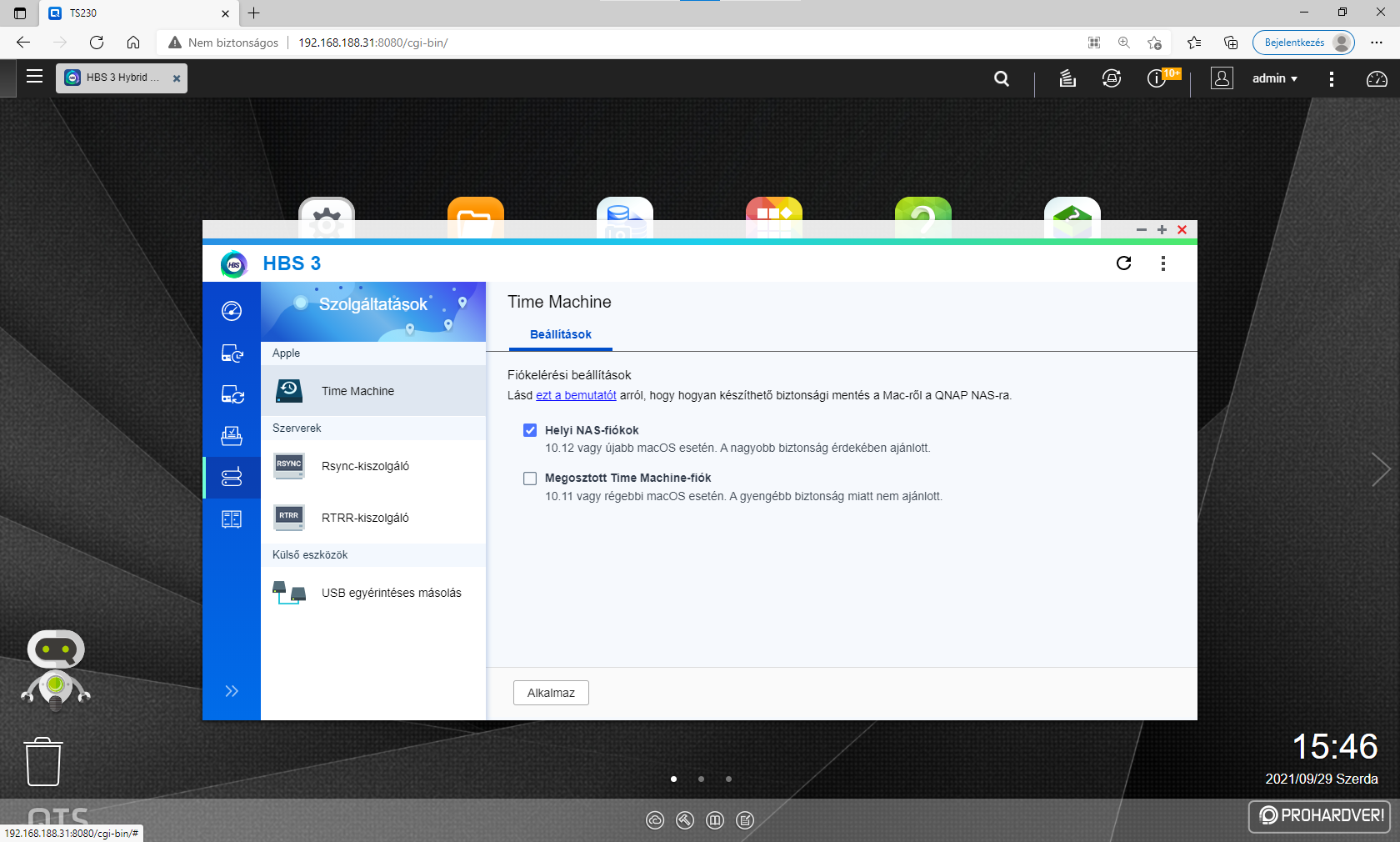The height and width of the screenshot is (842, 1400).
Task: Expand the admin user dropdown
Action: [1275, 78]
